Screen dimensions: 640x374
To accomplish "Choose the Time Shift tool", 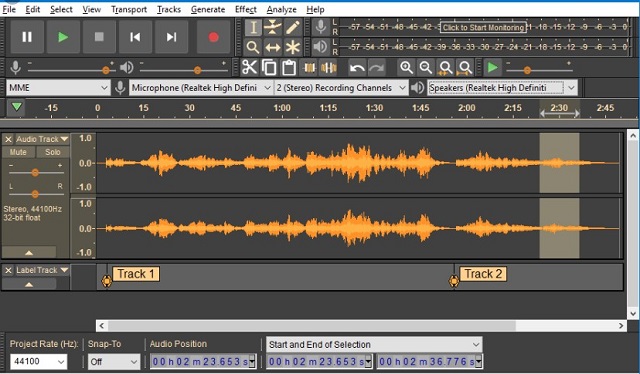I will pyautogui.click(x=273, y=47).
